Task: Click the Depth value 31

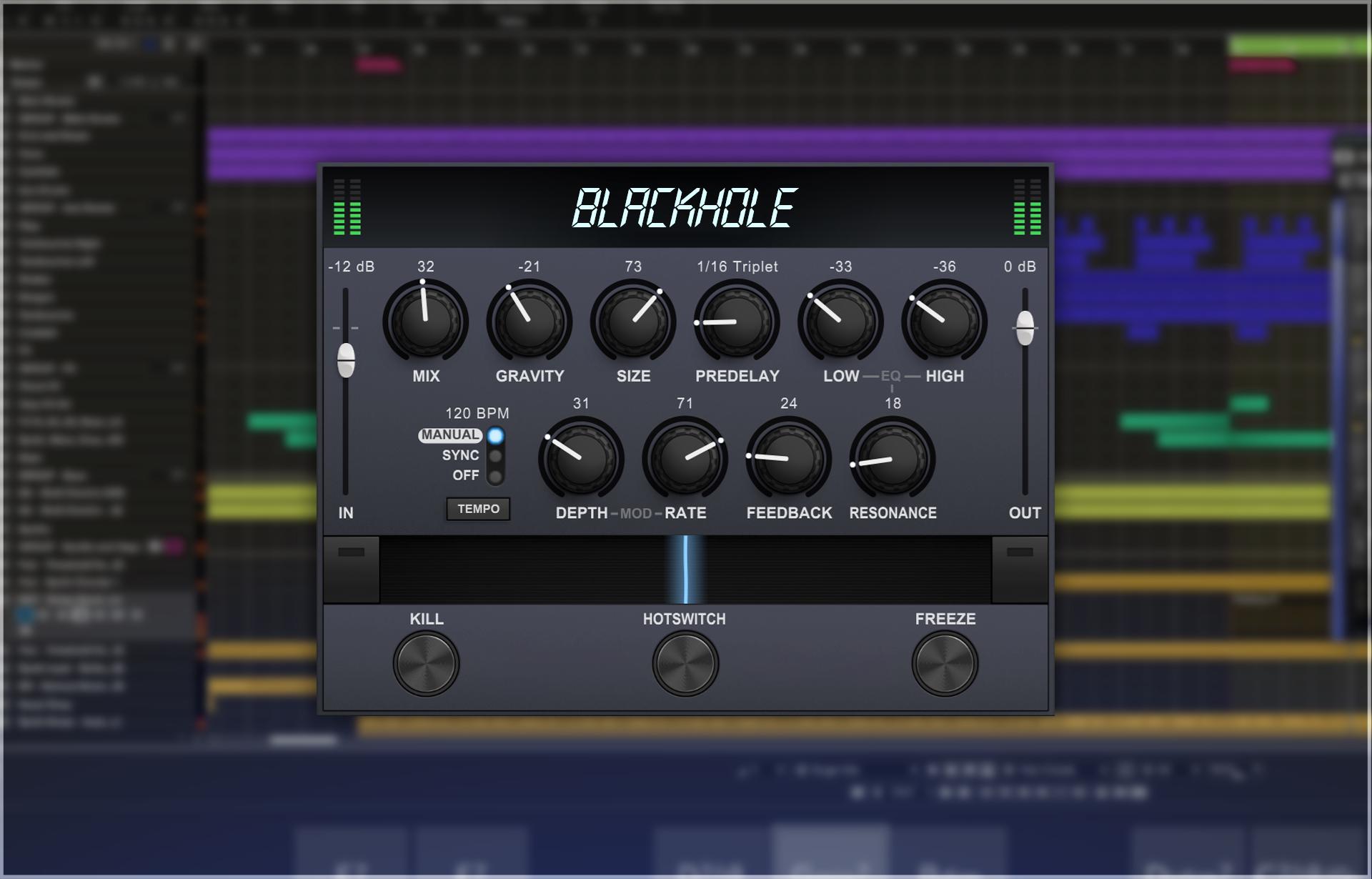Action: 581,403
